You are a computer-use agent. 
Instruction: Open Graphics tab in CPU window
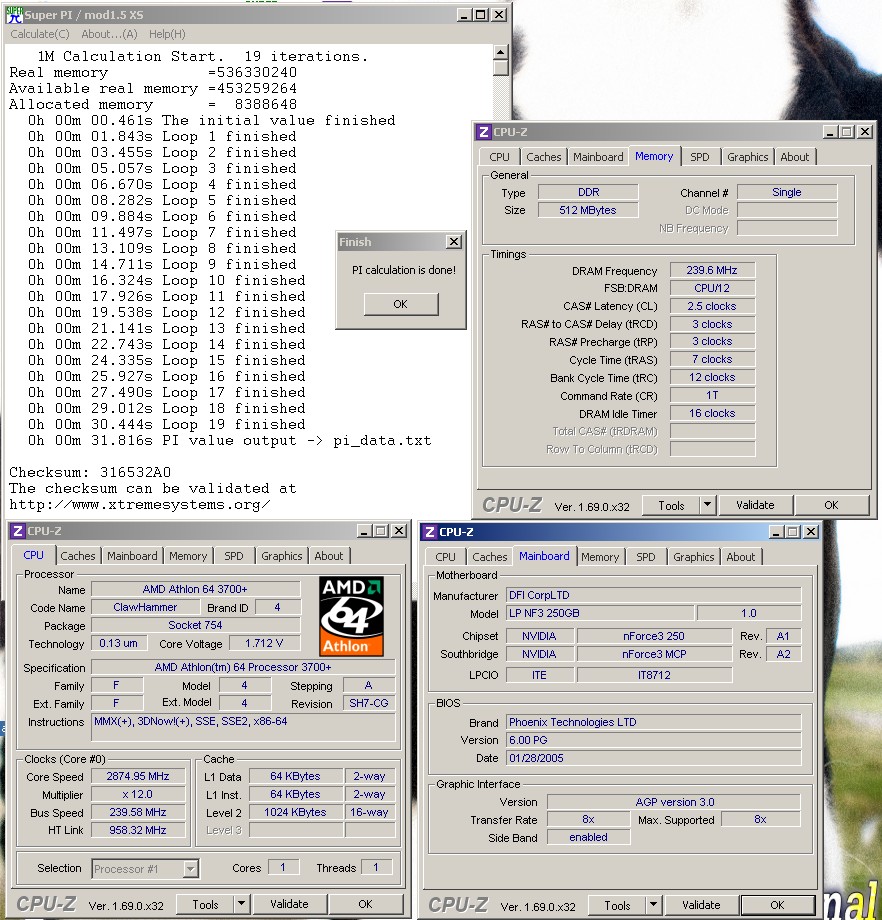(282, 556)
